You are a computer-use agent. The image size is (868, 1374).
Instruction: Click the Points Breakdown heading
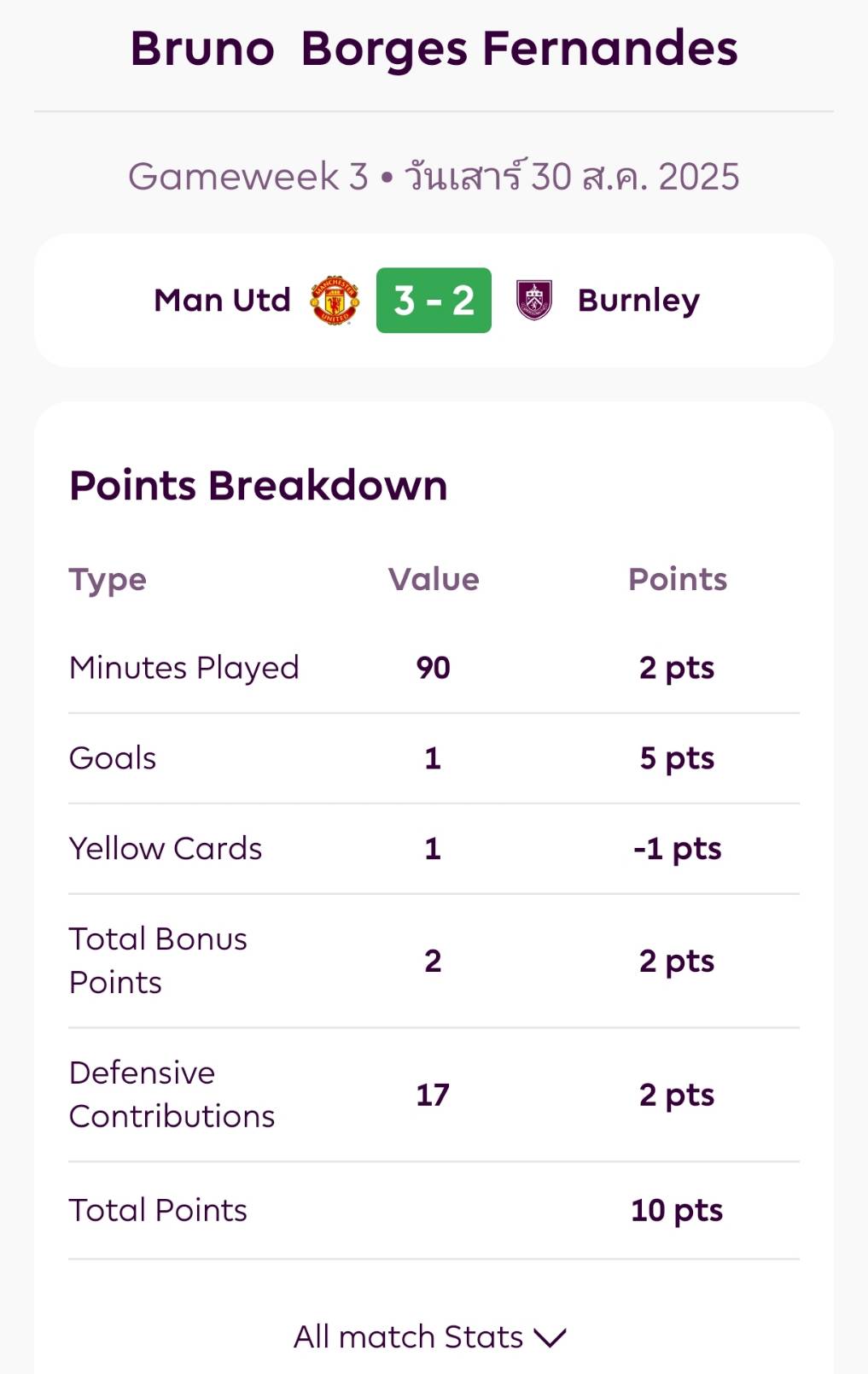coord(259,486)
